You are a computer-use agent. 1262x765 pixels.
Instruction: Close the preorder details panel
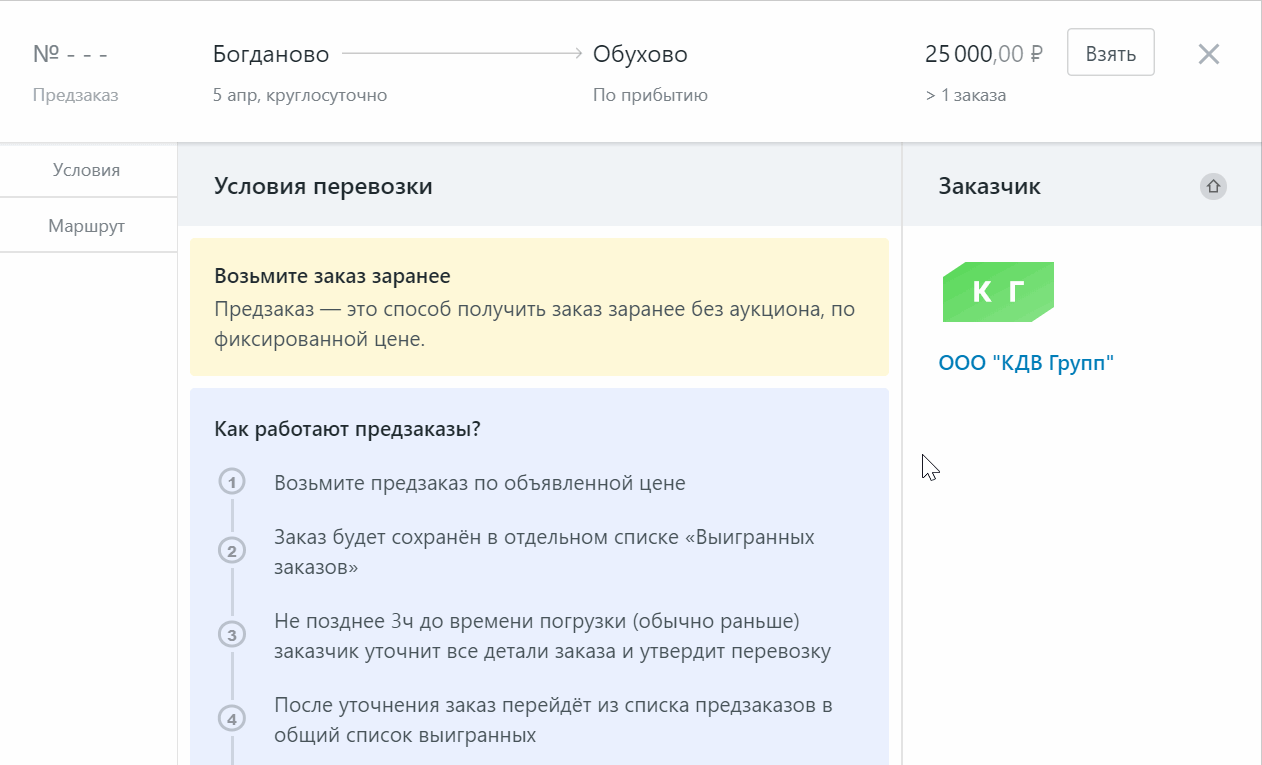1208,54
